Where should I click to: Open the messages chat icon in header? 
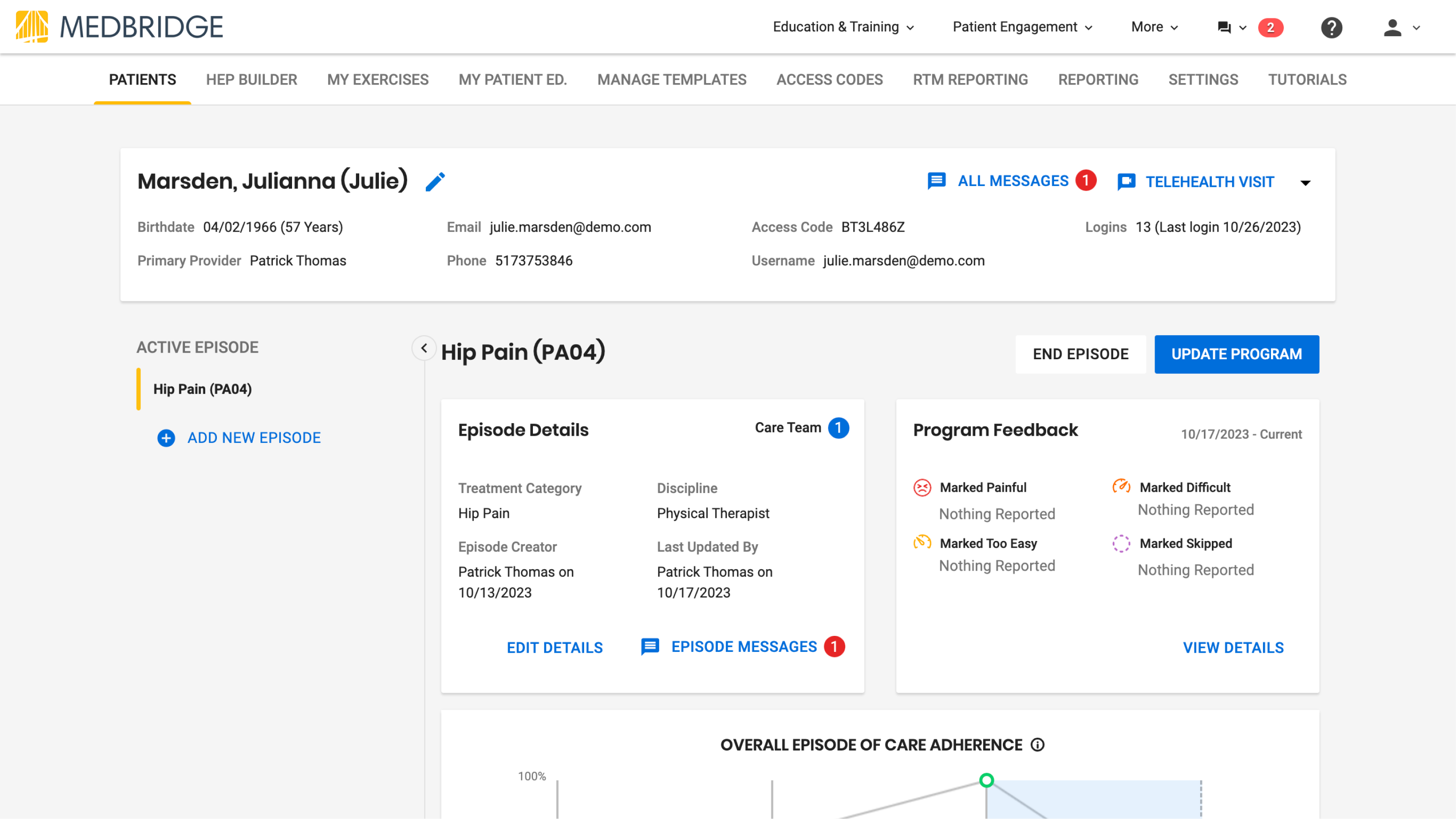coord(1224,27)
